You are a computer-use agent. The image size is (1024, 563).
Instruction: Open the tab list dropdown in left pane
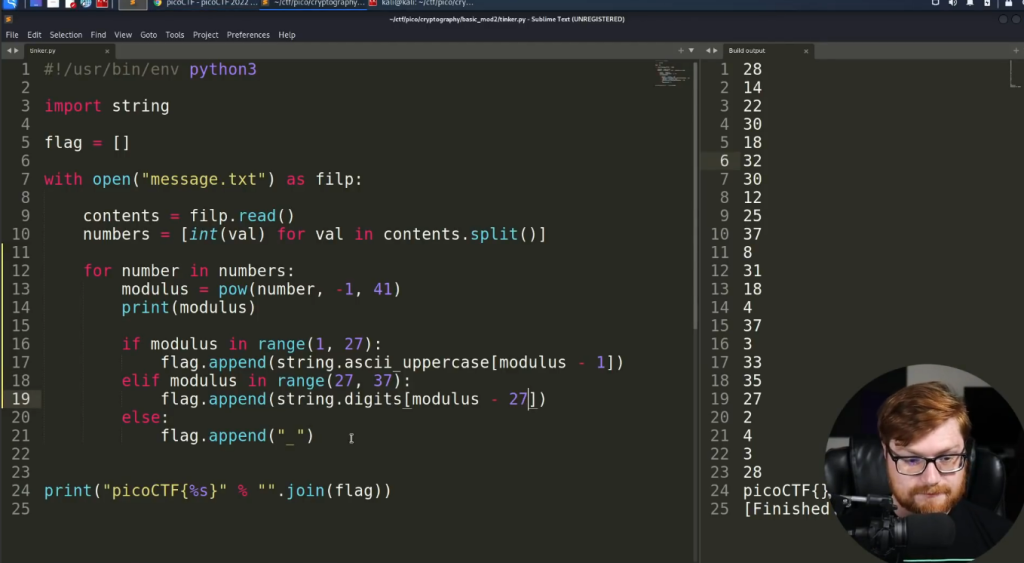pyautogui.click(x=691, y=50)
